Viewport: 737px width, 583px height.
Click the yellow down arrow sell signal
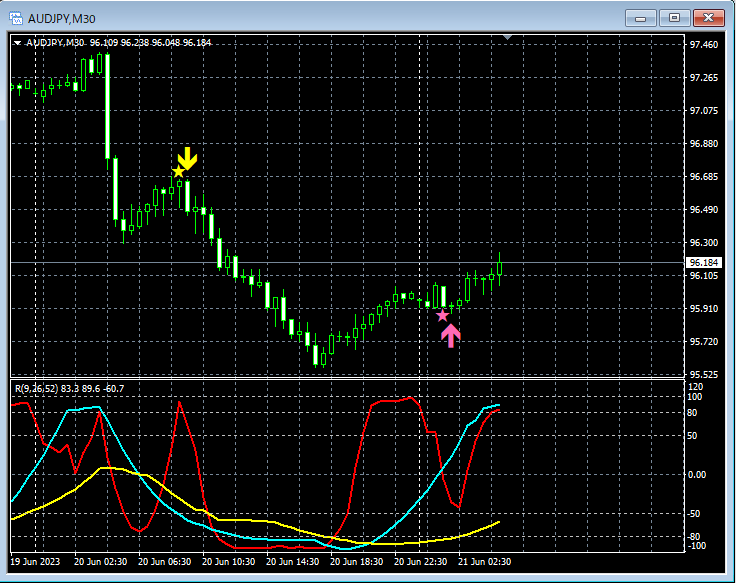point(187,158)
